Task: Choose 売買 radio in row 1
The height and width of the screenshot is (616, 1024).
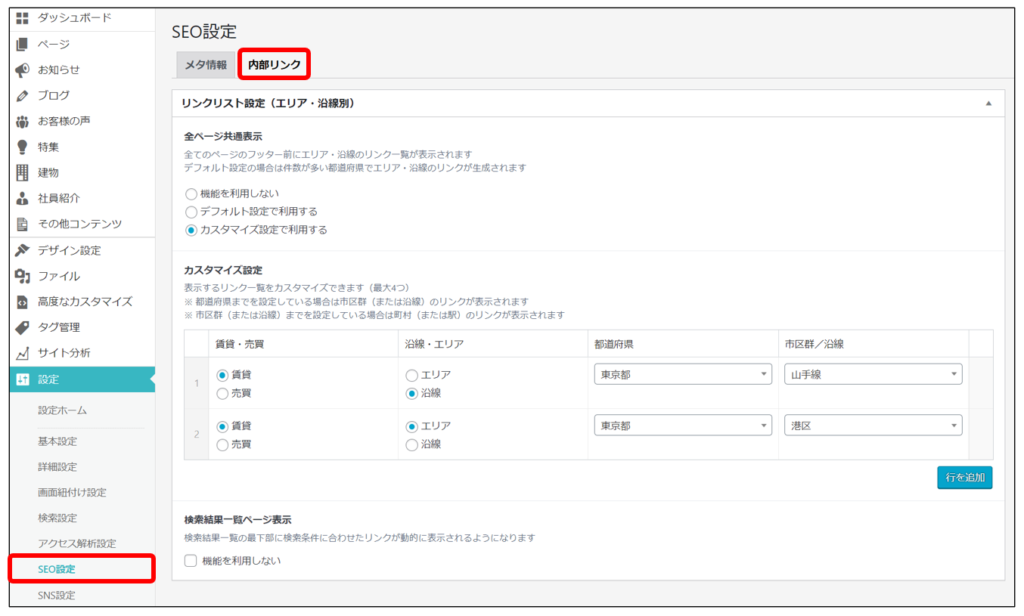Action: tap(222, 393)
